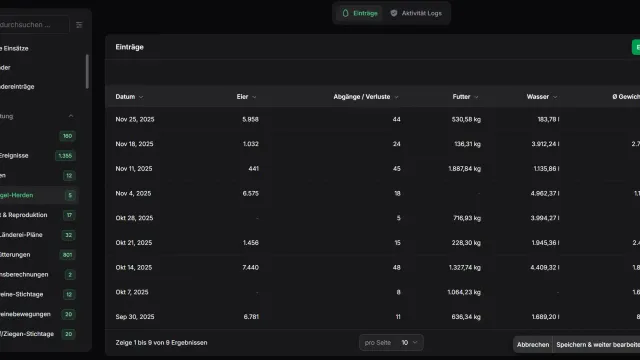Click the Futter value 1.887,84 kg

(x=464, y=169)
